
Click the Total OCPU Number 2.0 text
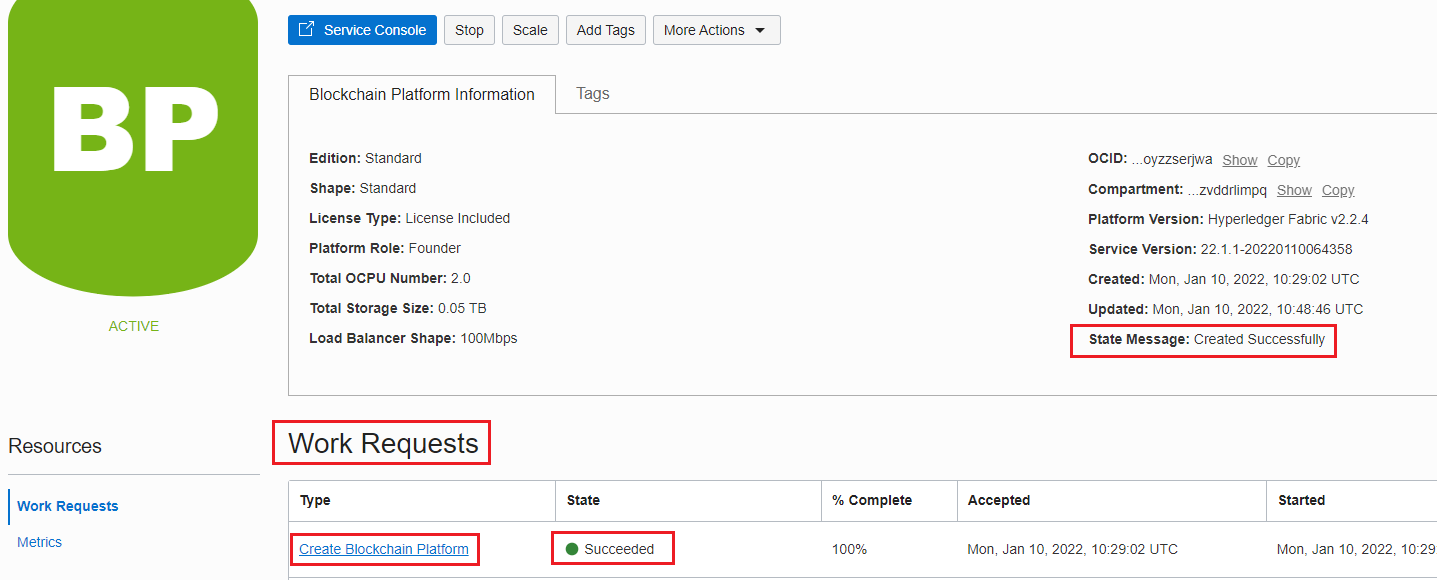(390, 278)
